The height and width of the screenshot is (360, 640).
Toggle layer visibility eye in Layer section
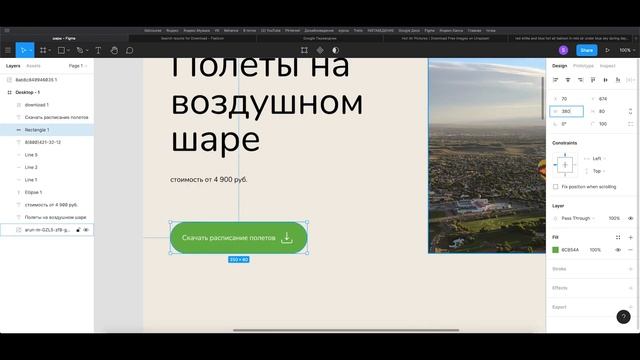tap(631, 218)
